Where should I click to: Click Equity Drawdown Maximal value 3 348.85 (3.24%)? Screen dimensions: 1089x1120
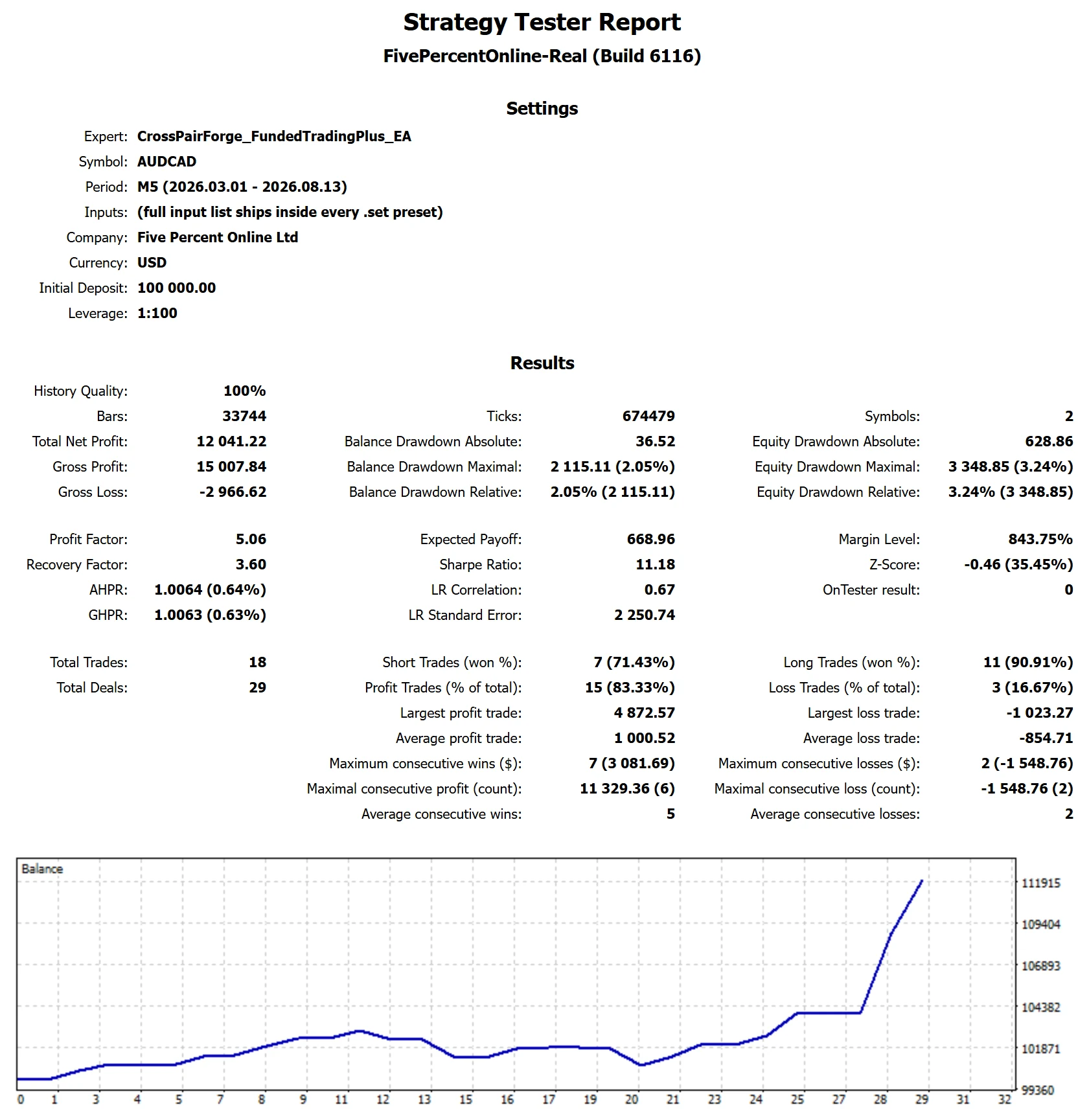1011,467
